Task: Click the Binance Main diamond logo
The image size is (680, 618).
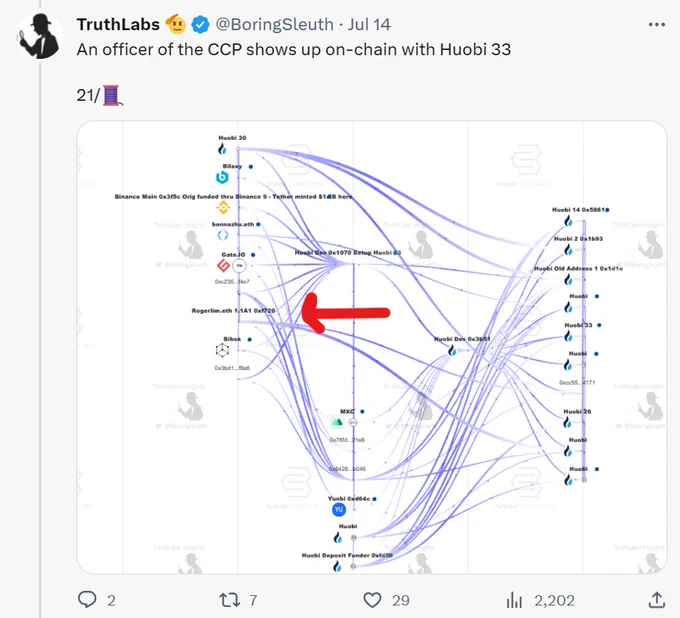Action: [x=223, y=207]
